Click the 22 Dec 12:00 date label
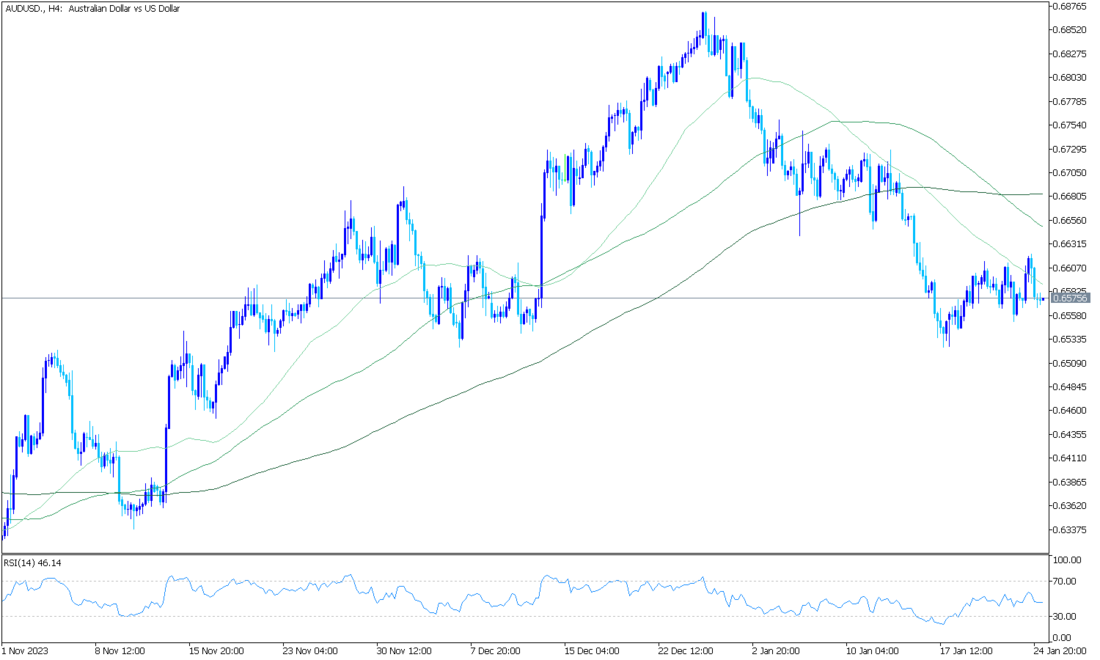This screenshot has width=1100, height=660. click(686, 651)
